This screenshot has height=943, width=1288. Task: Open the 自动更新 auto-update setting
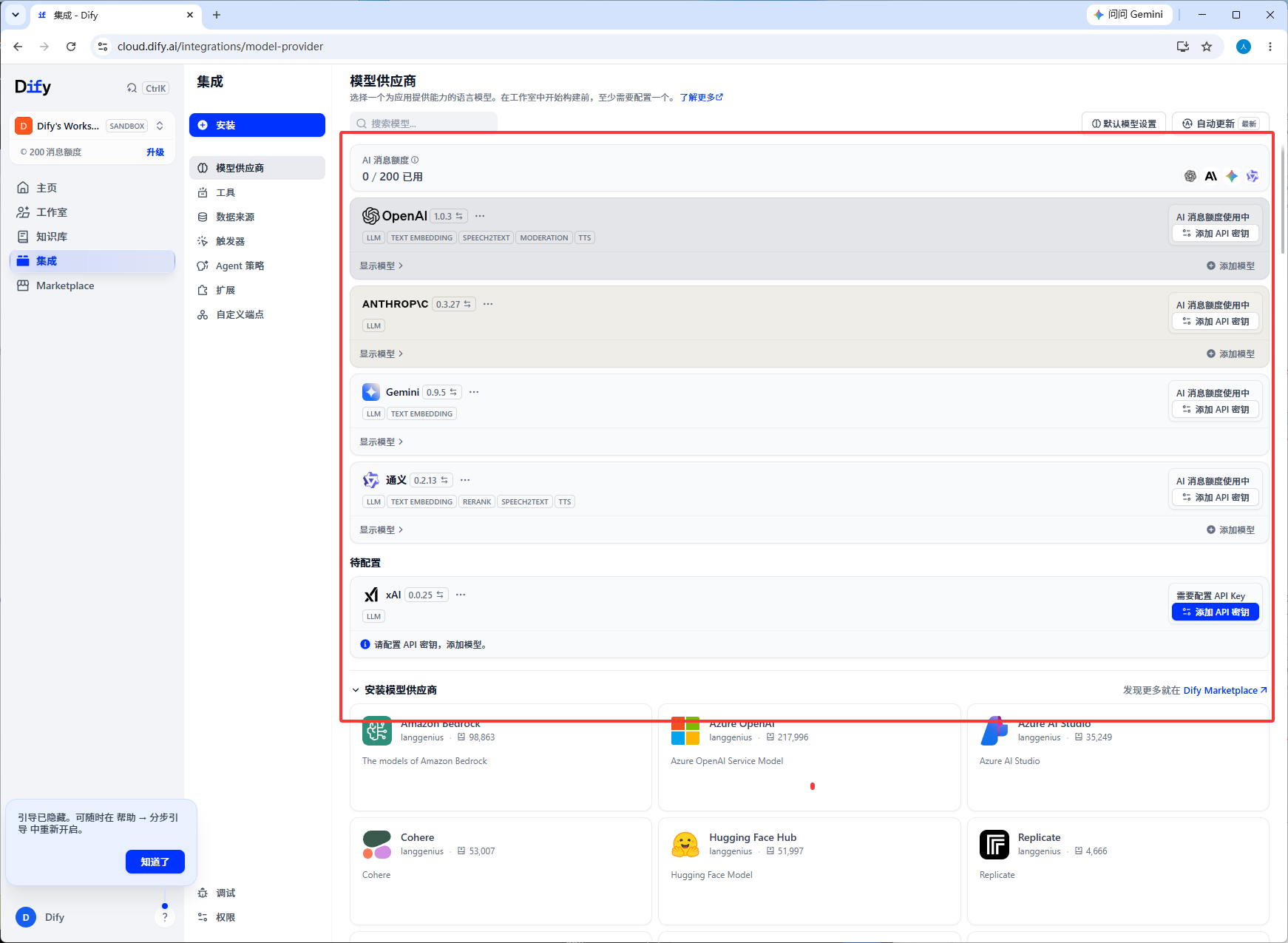click(1221, 124)
